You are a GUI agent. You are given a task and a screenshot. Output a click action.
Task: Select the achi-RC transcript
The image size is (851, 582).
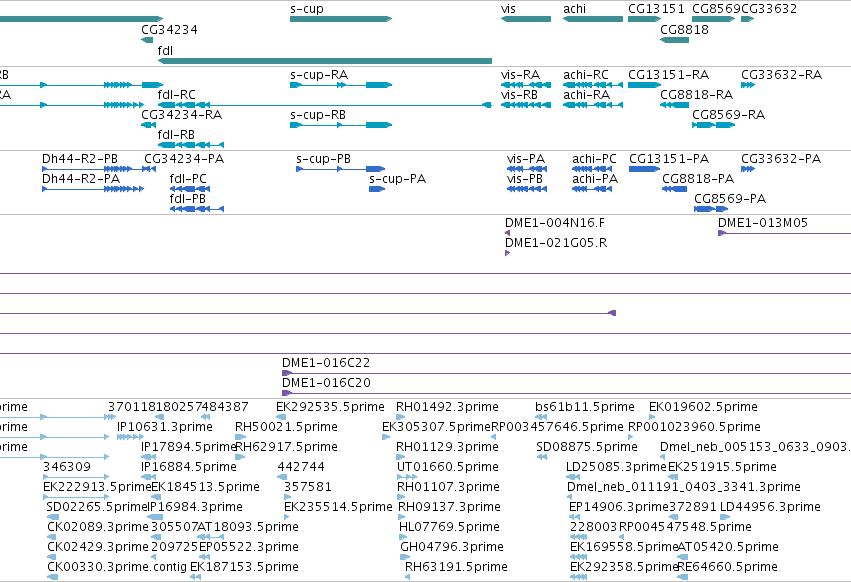click(593, 85)
